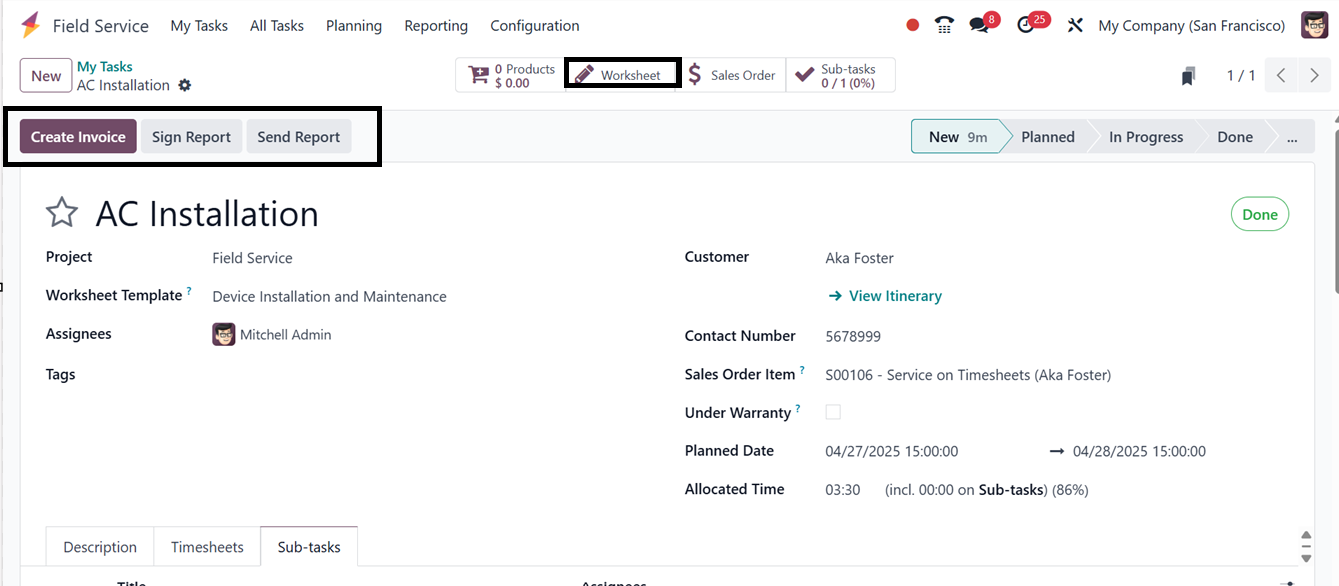Click the wrench and screwdriver tools icon
Image resolution: width=1339 pixels, height=586 pixels.
click(x=1075, y=26)
